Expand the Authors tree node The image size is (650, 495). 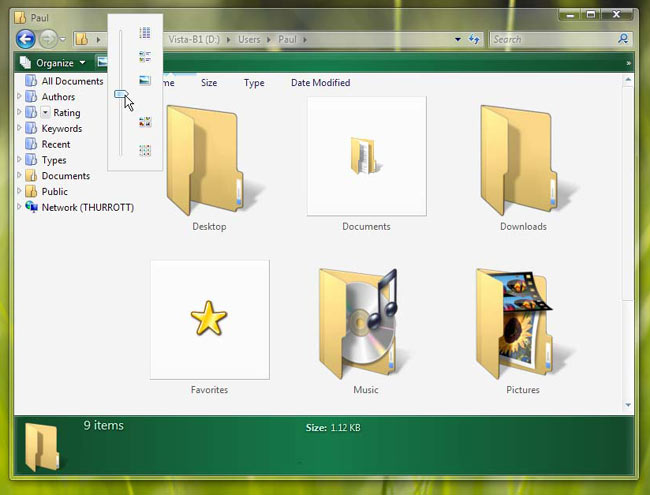pos(19,97)
